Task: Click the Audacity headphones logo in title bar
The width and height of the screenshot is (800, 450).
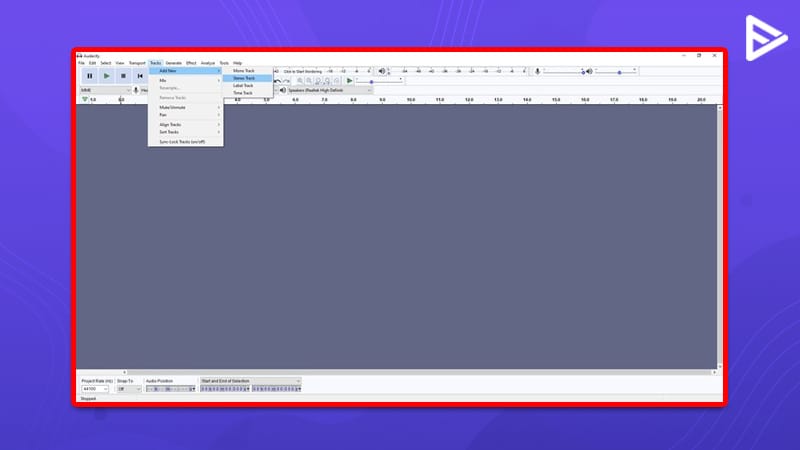Action: click(x=79, y=56)
